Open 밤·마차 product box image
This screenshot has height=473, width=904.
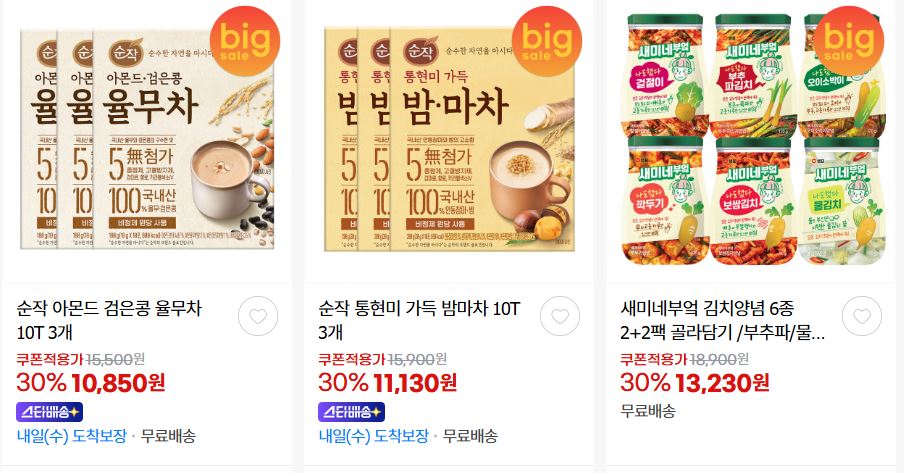[x=450, y=138]
